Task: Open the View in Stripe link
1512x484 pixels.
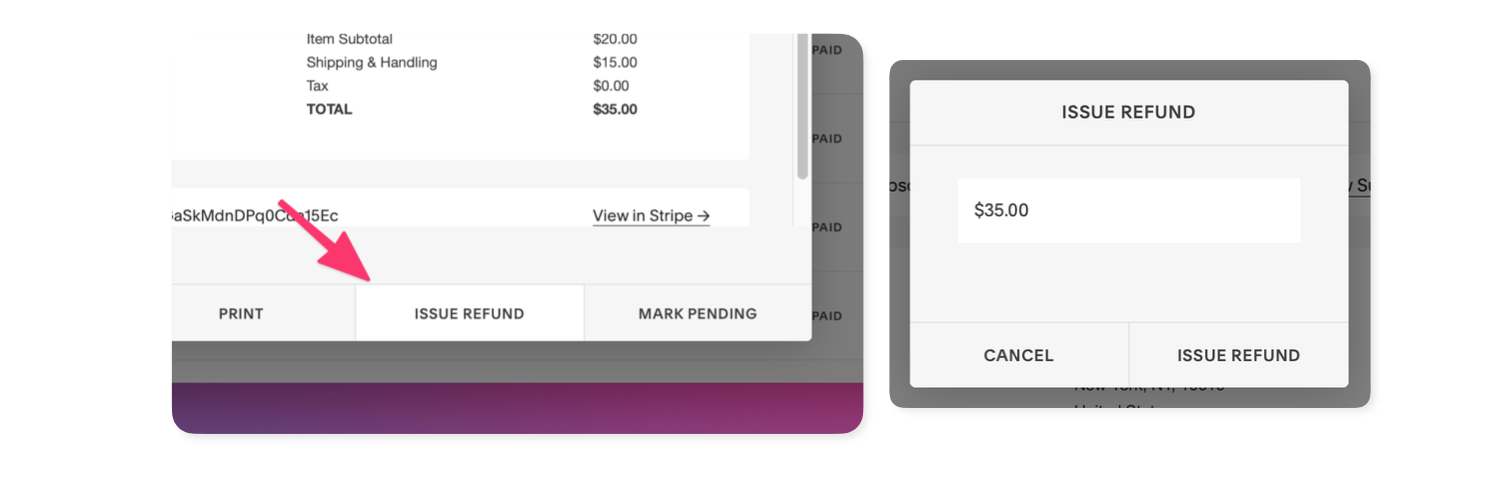Action: 651,216
